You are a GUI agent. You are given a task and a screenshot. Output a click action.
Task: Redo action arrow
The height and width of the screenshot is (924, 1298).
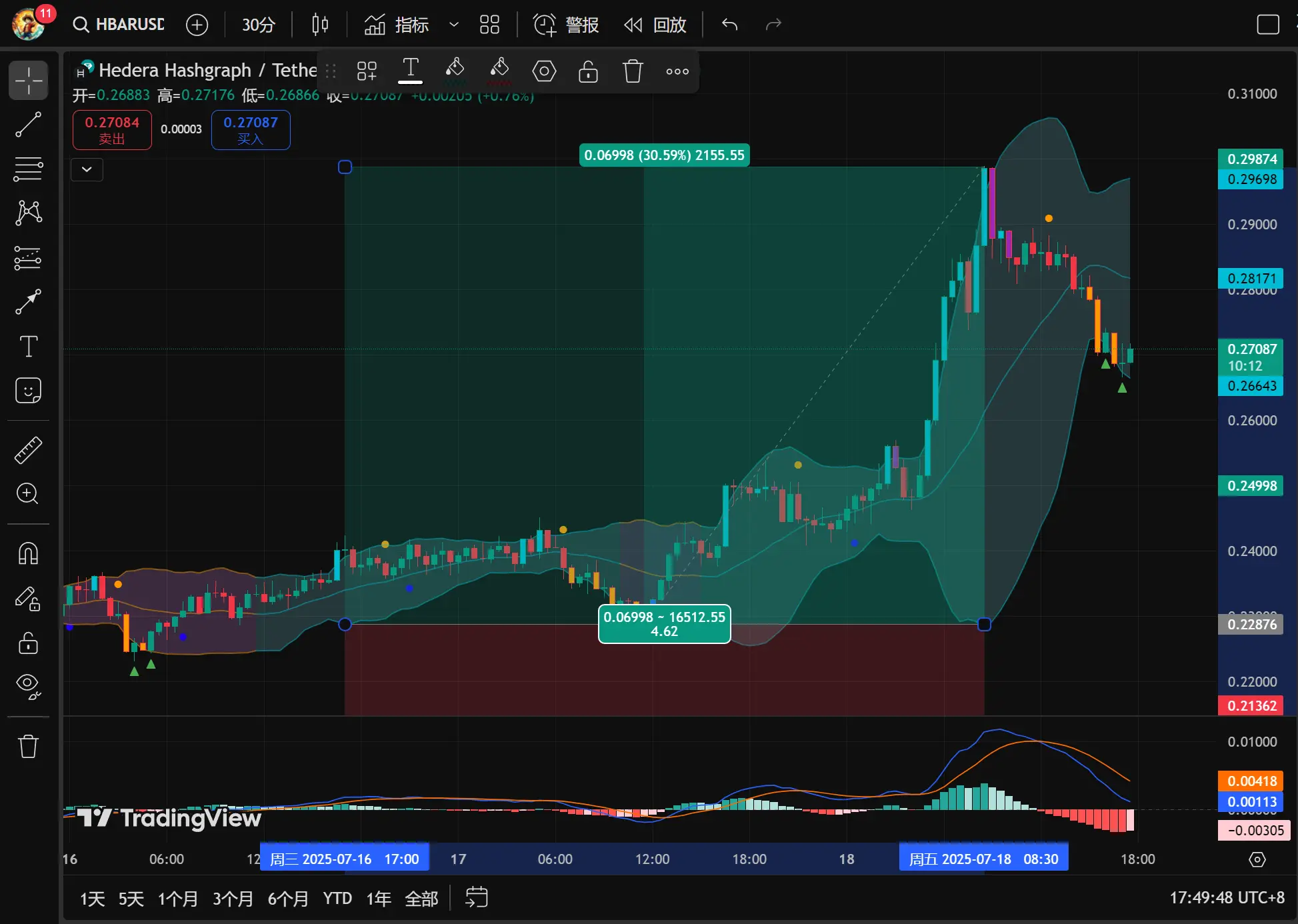[773, 25]
